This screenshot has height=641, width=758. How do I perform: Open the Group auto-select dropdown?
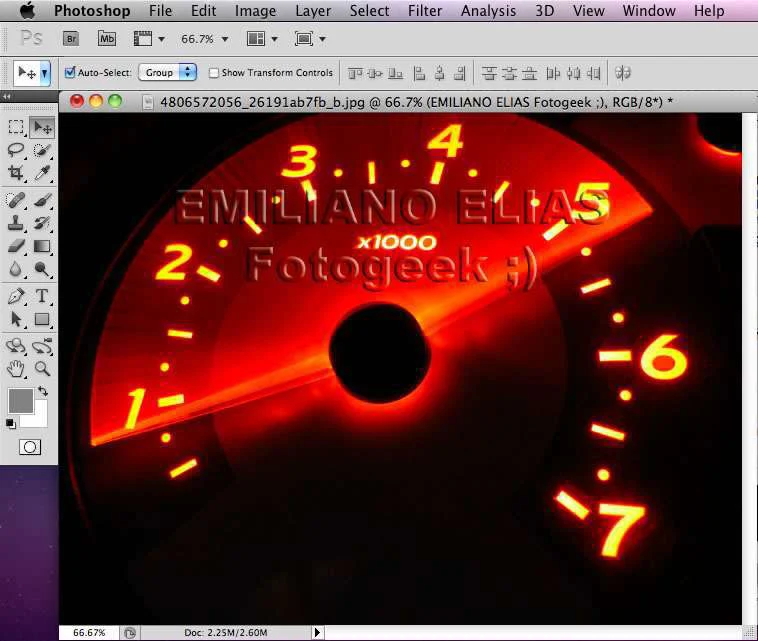click(x=167, y=73)
